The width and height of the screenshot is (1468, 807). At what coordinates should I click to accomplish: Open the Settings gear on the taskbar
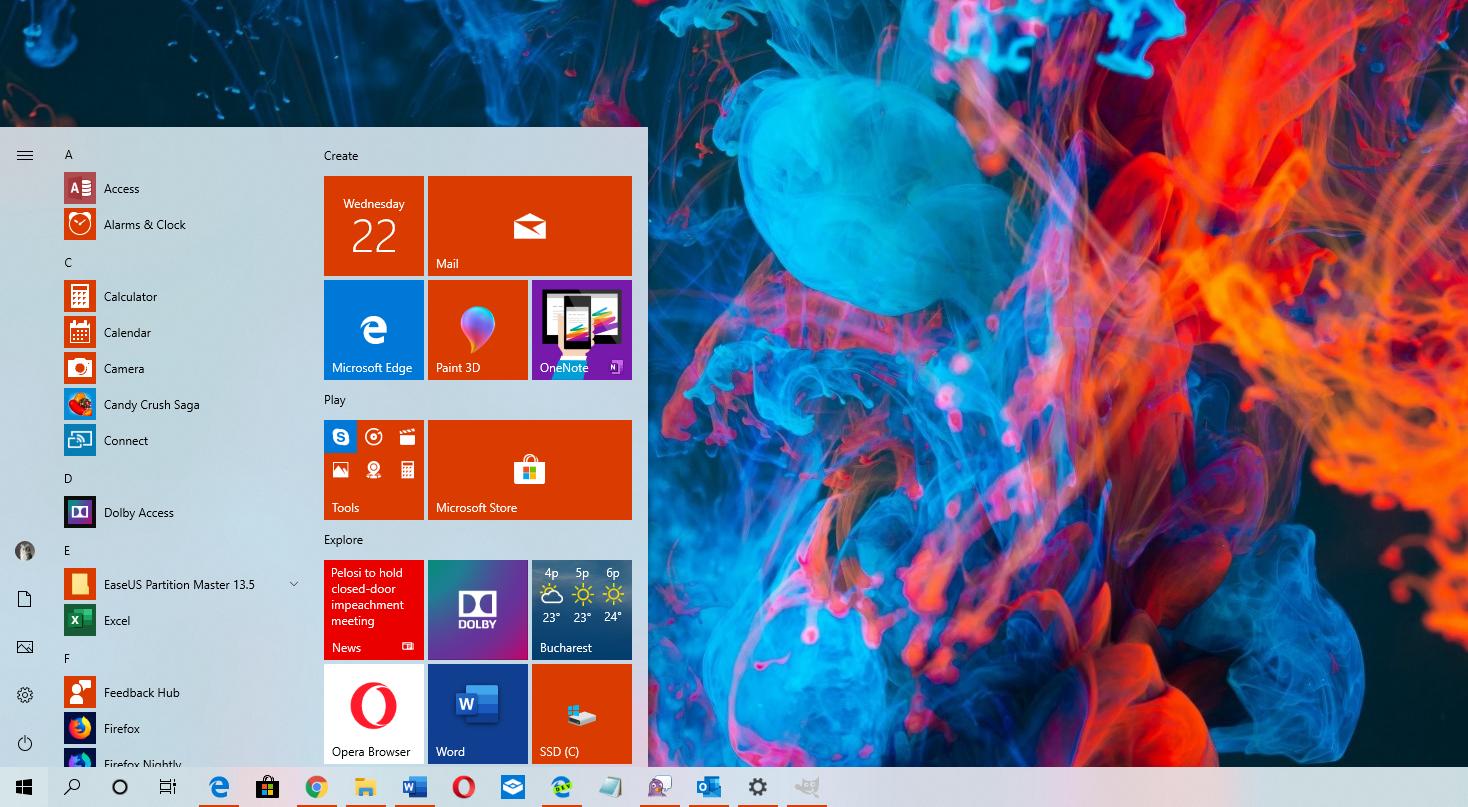pos(757,787)
